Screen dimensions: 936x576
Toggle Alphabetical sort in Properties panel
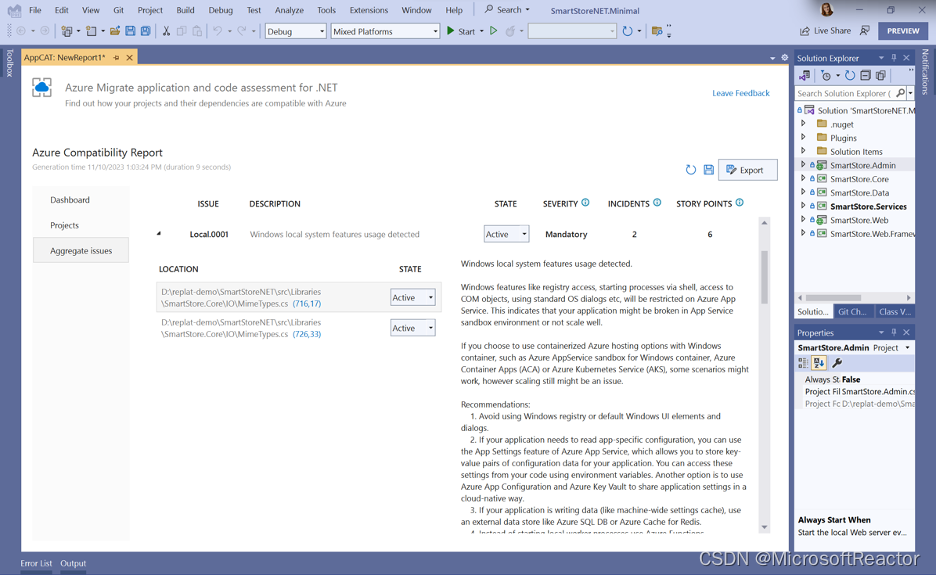coord(819,363)
